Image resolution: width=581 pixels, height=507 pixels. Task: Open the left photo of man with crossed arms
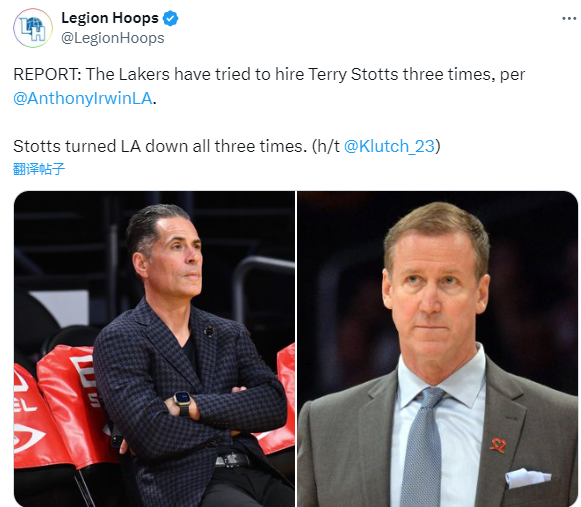coord(155,349)
